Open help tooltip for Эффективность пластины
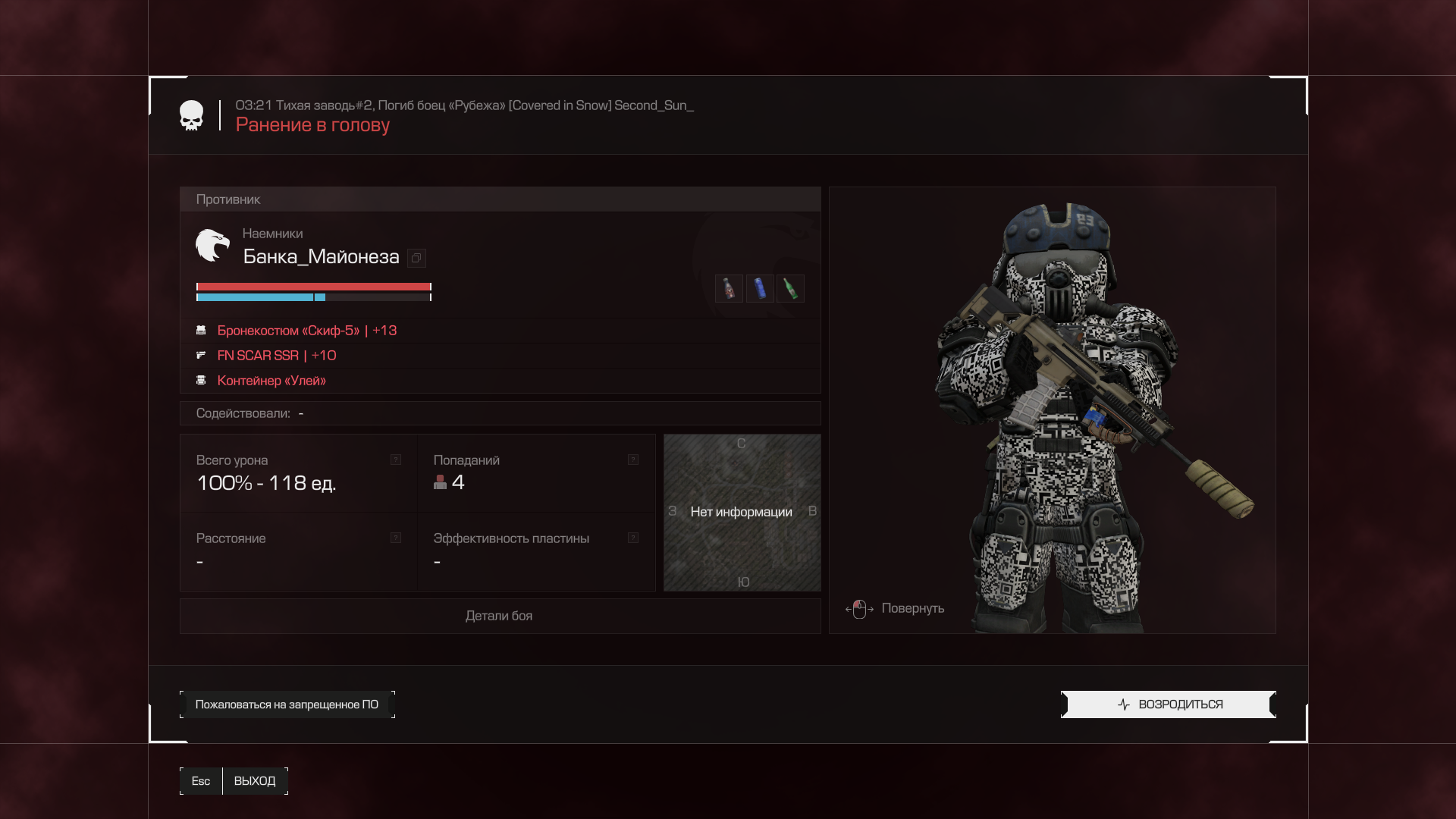This screenshot has height=819, width=1456. (633, 538)
